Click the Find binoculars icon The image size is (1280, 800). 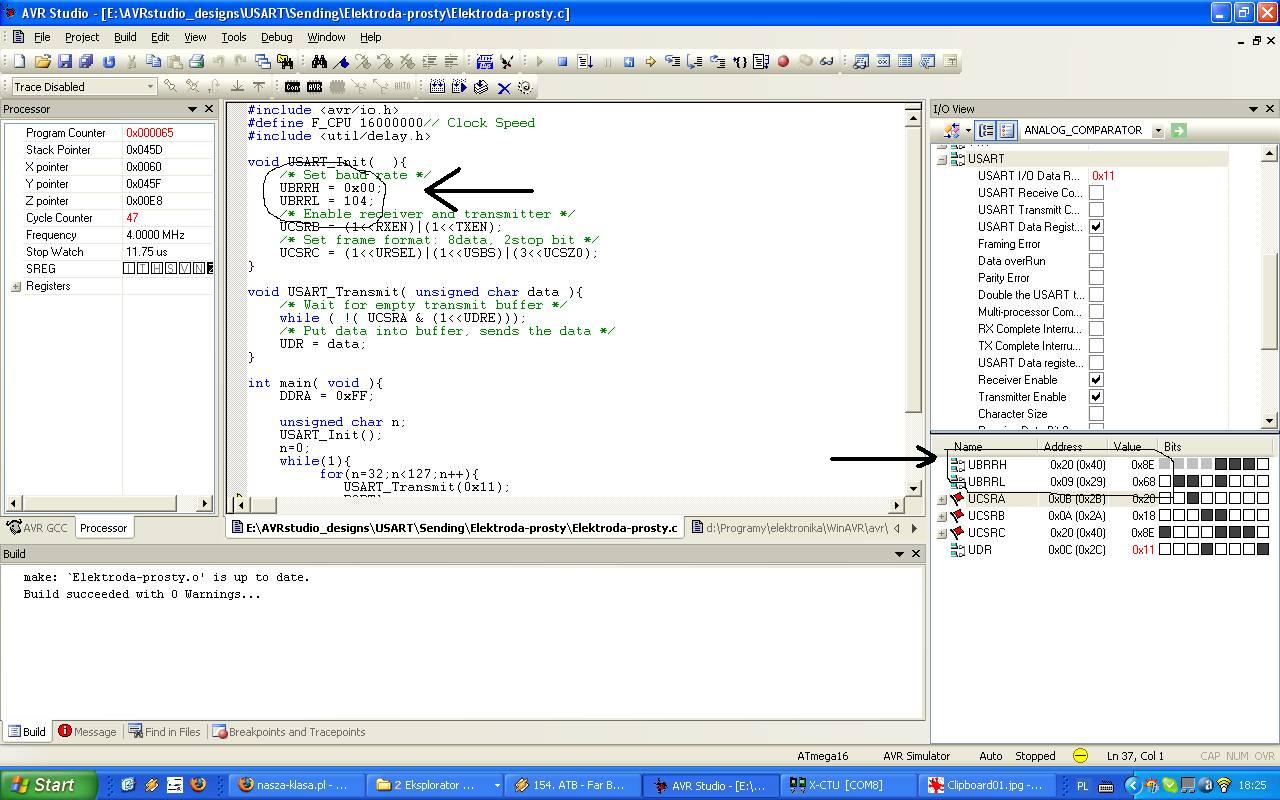tap(319, 62)
